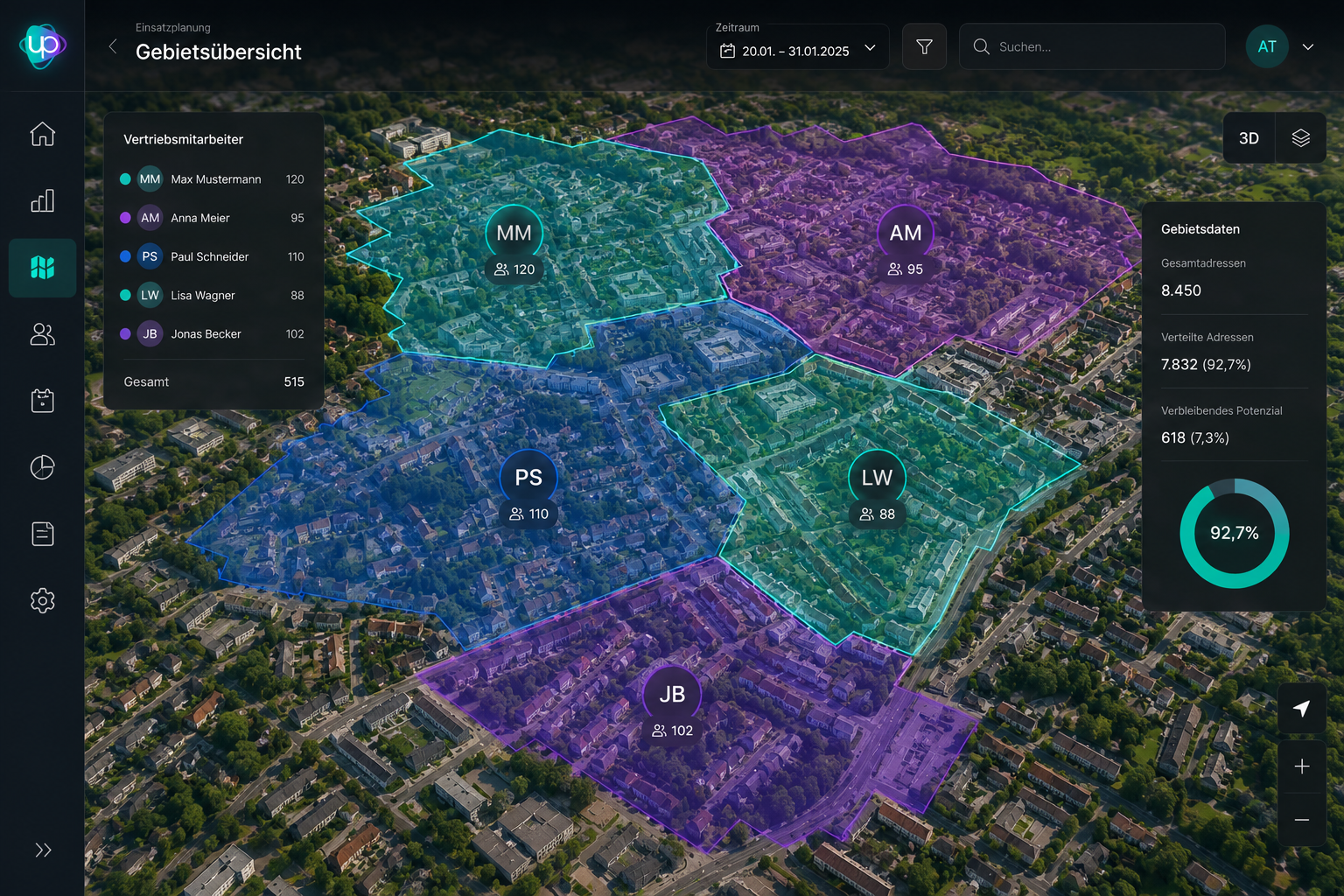Image resolution: width=1344 pixels, height=896 pixels.
Task: Click the AM avatar in employee list
Action: pos(150,218)
